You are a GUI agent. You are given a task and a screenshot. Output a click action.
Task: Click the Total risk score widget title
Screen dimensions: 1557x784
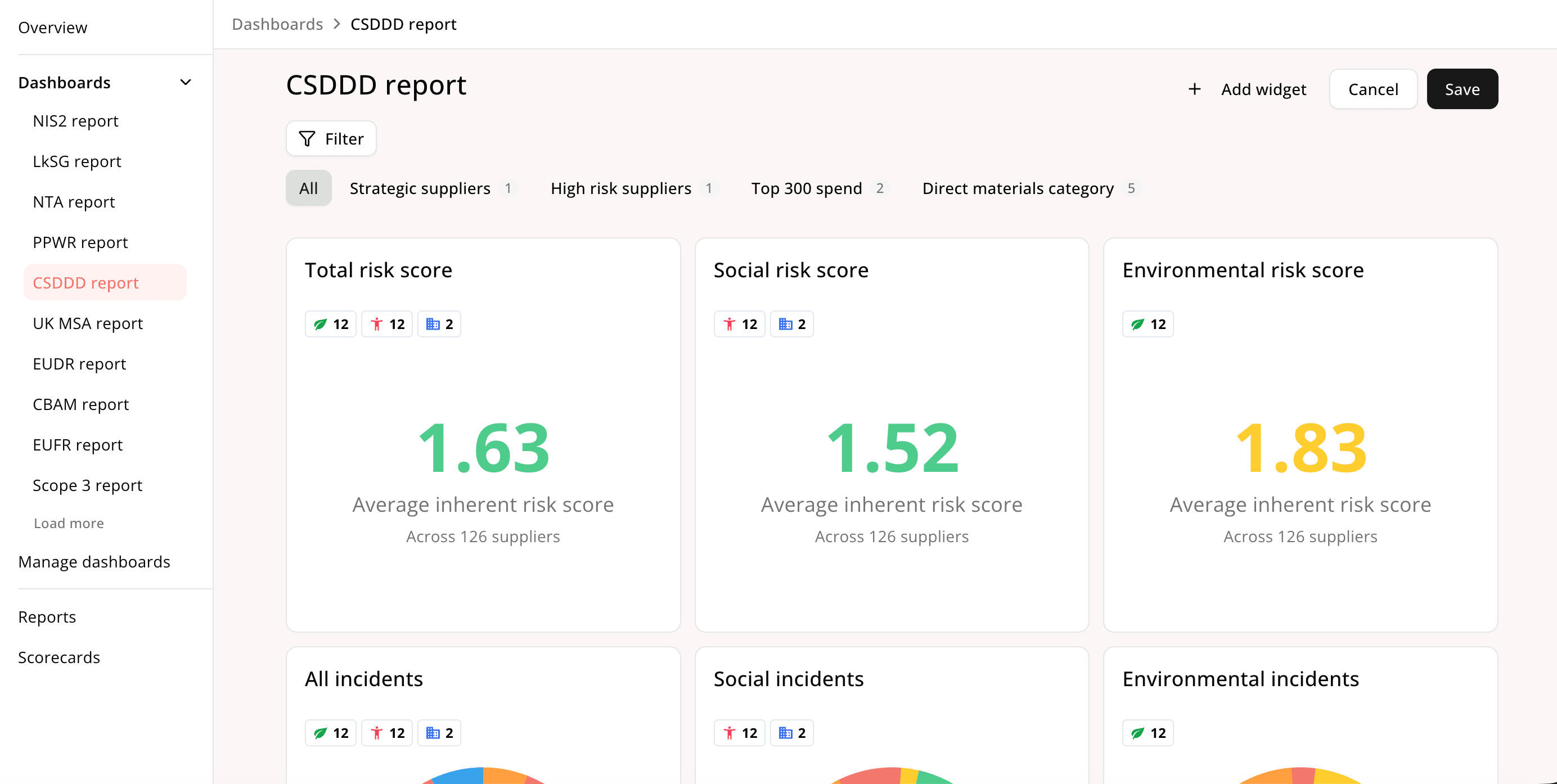(x=379, y=270)
